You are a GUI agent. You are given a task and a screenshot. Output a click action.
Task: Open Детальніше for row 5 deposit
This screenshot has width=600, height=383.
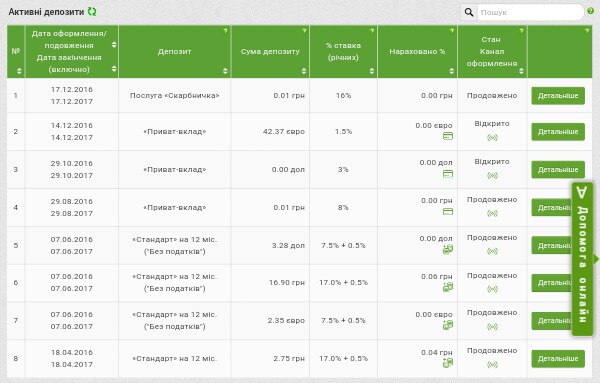point(551,245)
